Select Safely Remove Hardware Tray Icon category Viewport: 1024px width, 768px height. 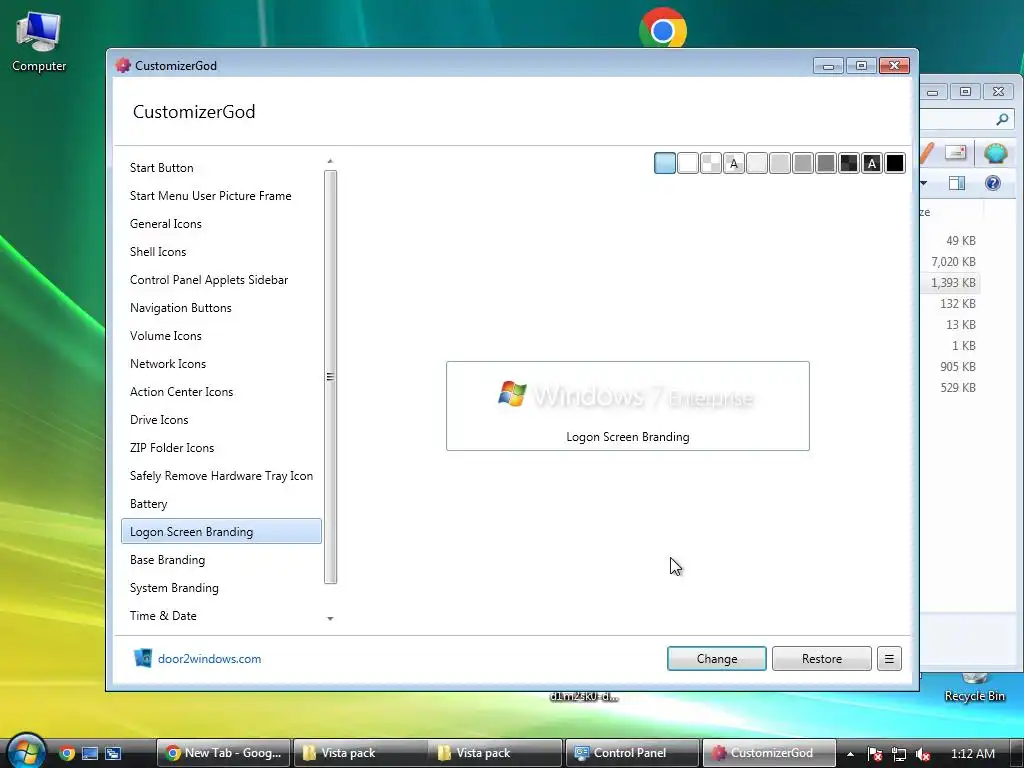(221, 476)
